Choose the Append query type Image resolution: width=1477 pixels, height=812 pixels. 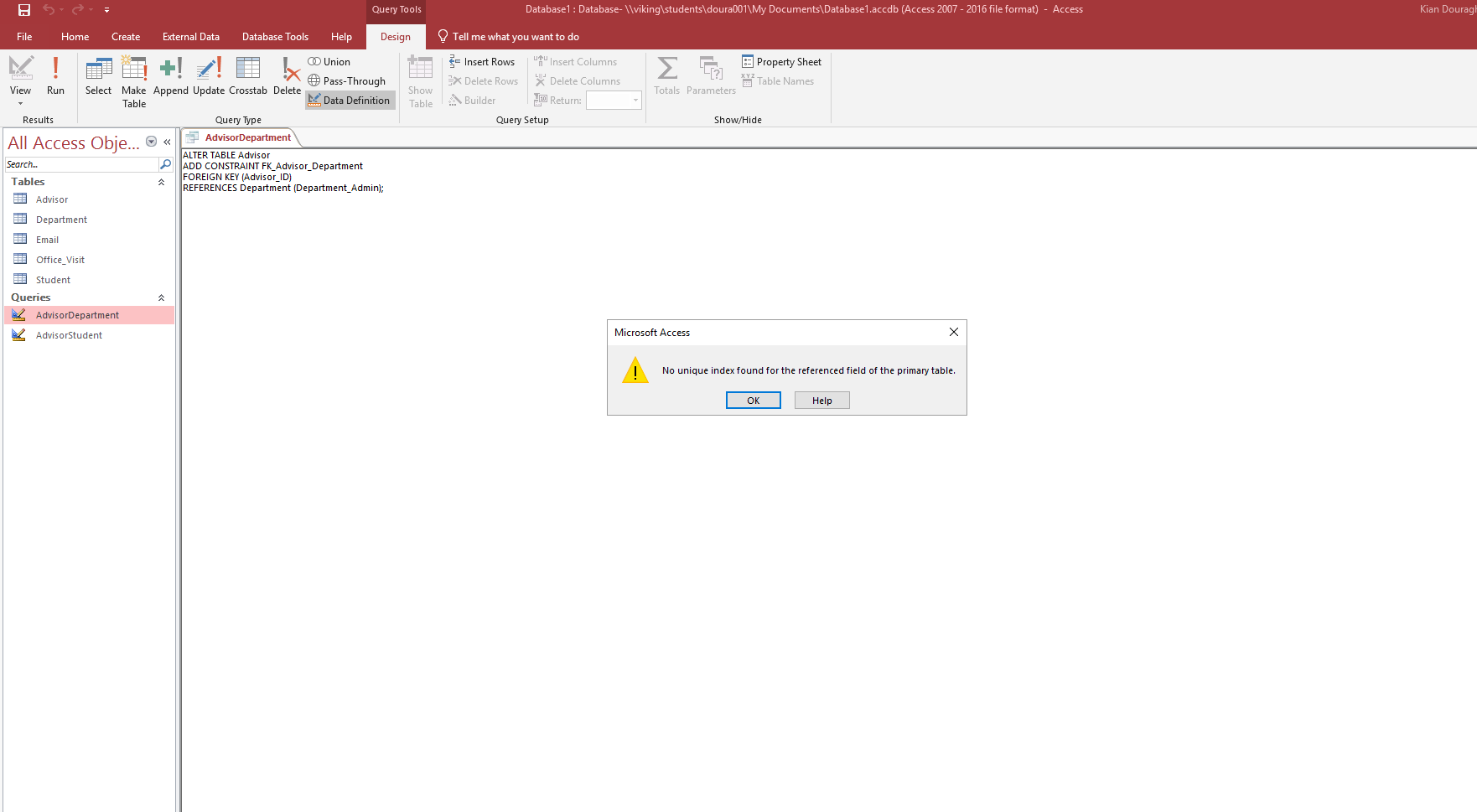[171, 75]
